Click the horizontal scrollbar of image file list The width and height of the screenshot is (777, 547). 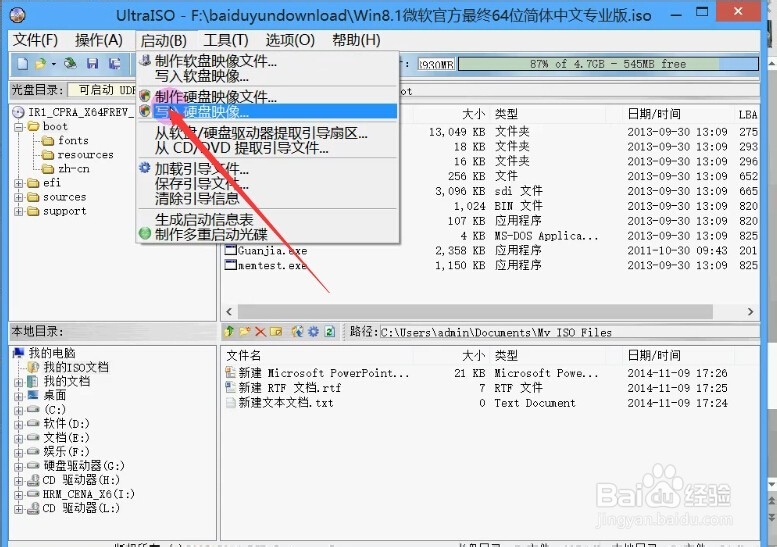click(x=475, y=312)
